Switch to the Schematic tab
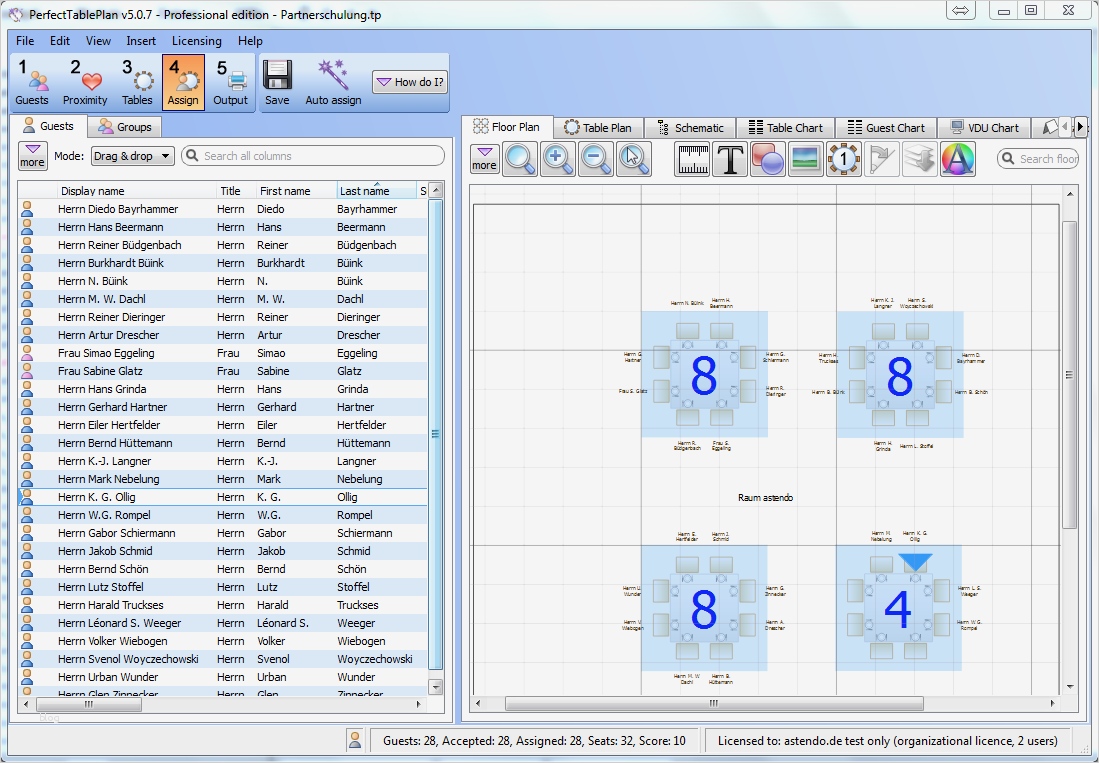The image size is (1099, 763). (690, 127)
